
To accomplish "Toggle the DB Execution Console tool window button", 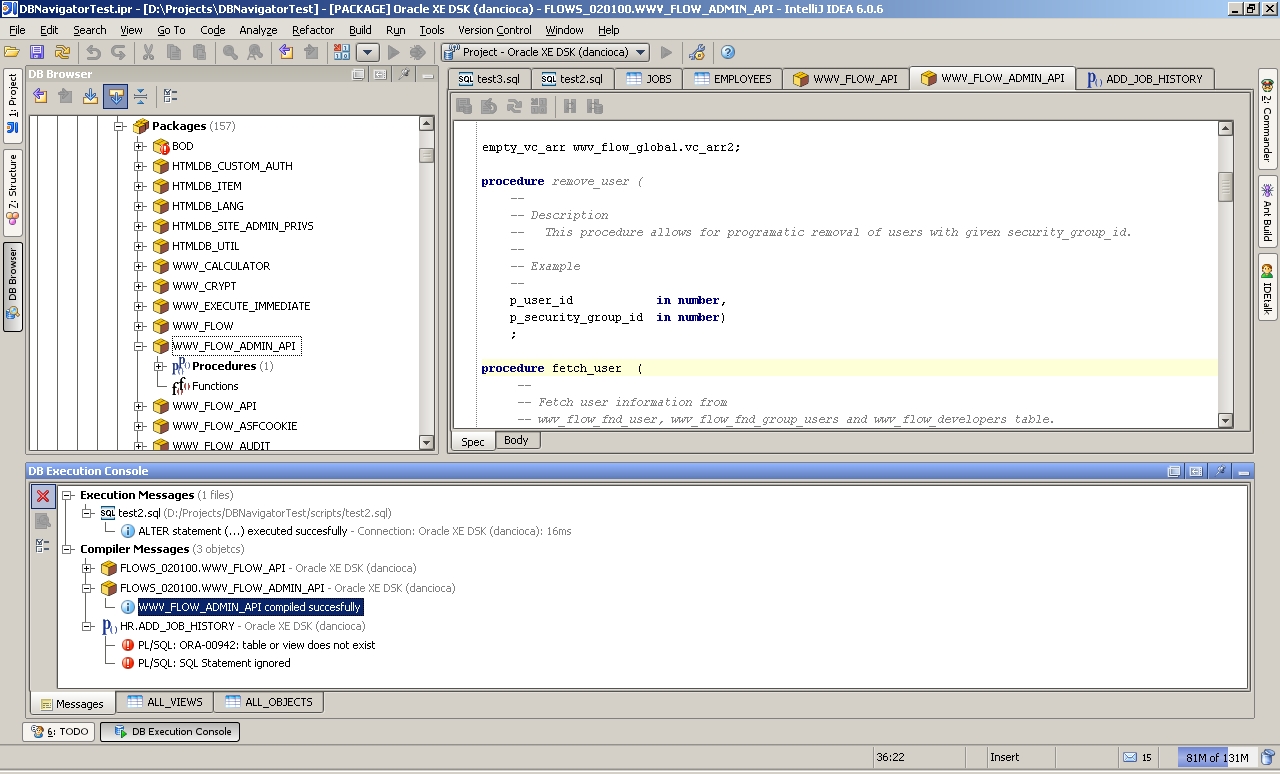I will (170, 732).
